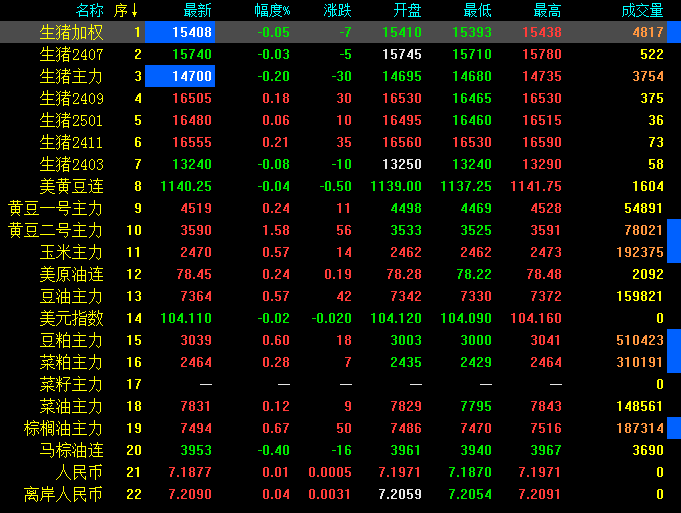This screenshot has width=681, height=513.
Task: Click opening price 13250
Action: click(402, 164)
